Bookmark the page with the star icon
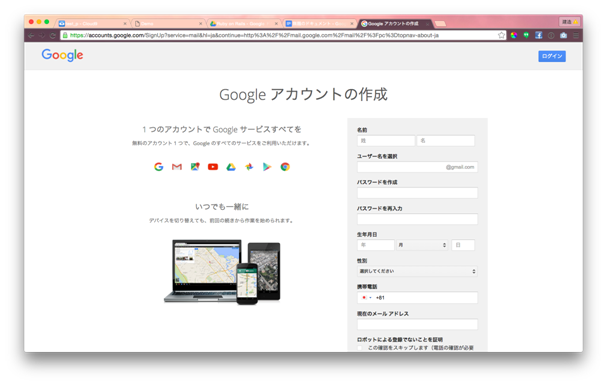 (501, 35)
